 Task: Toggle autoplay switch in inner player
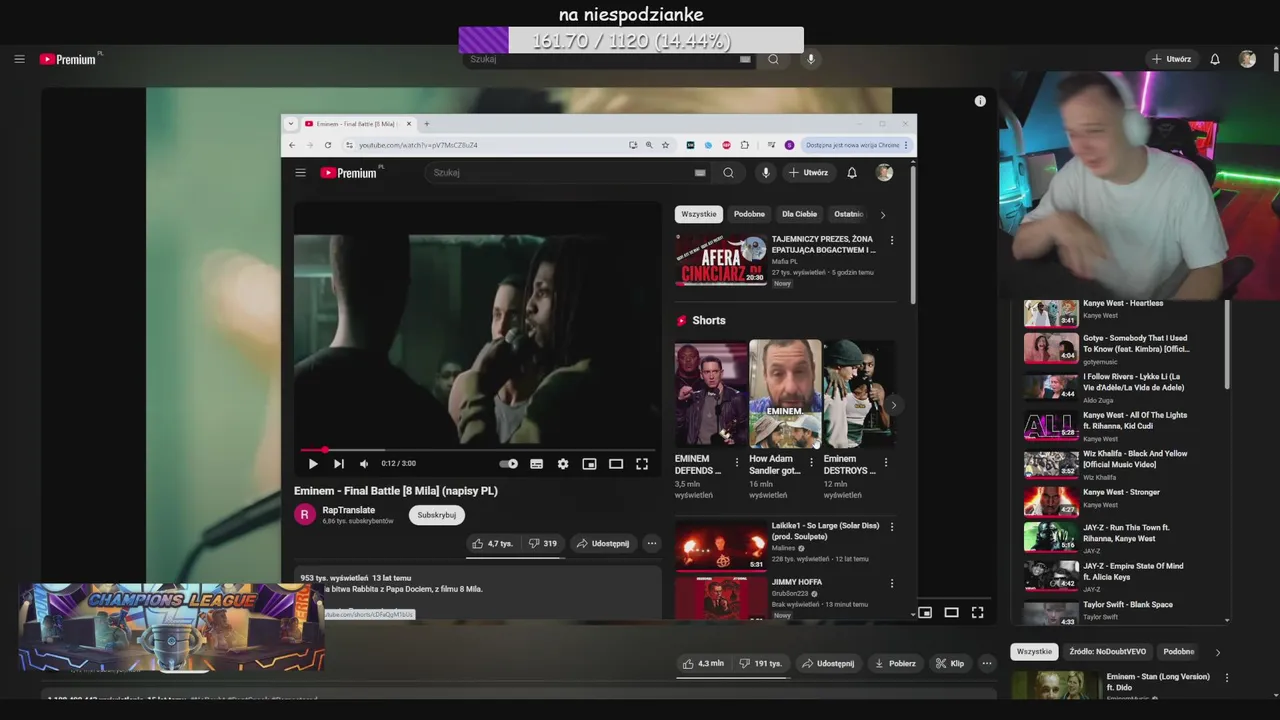coord(509,464)
